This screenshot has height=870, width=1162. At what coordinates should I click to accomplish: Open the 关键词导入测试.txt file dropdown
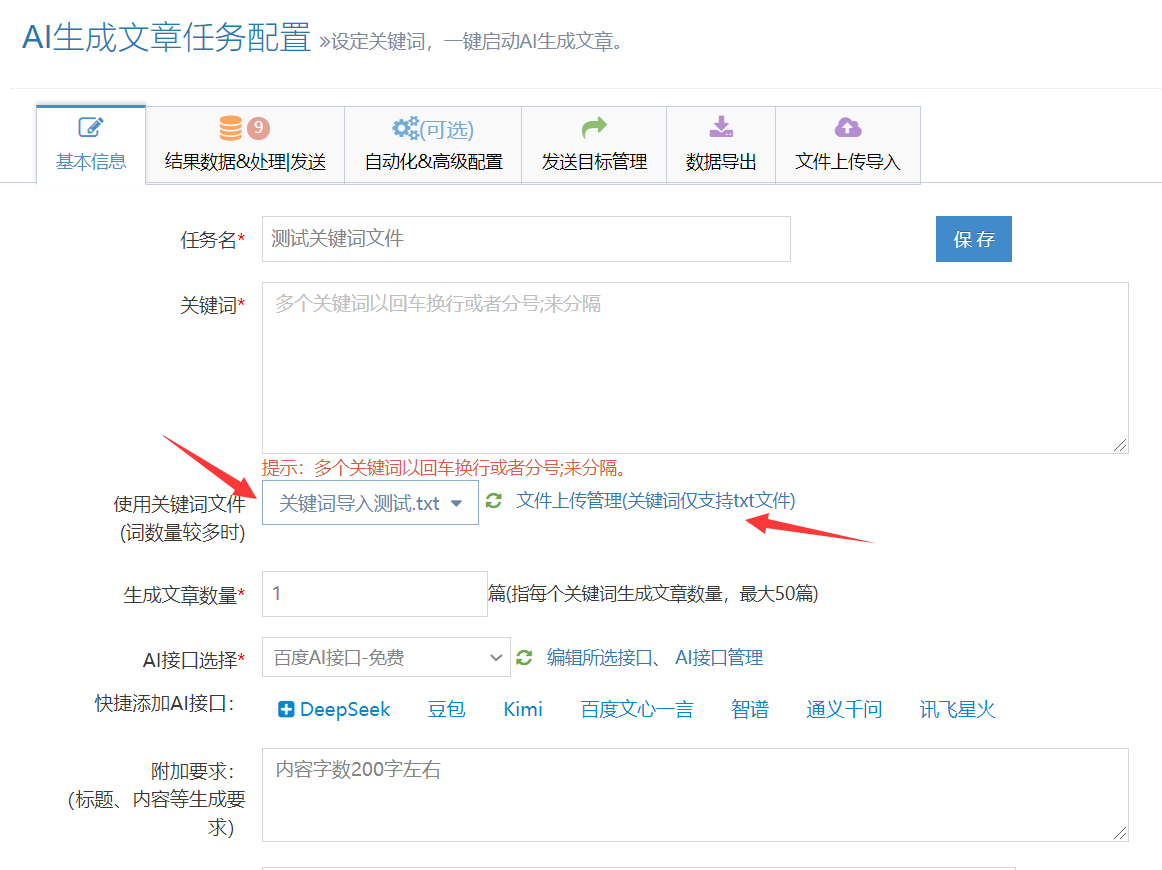pos(371,503)
